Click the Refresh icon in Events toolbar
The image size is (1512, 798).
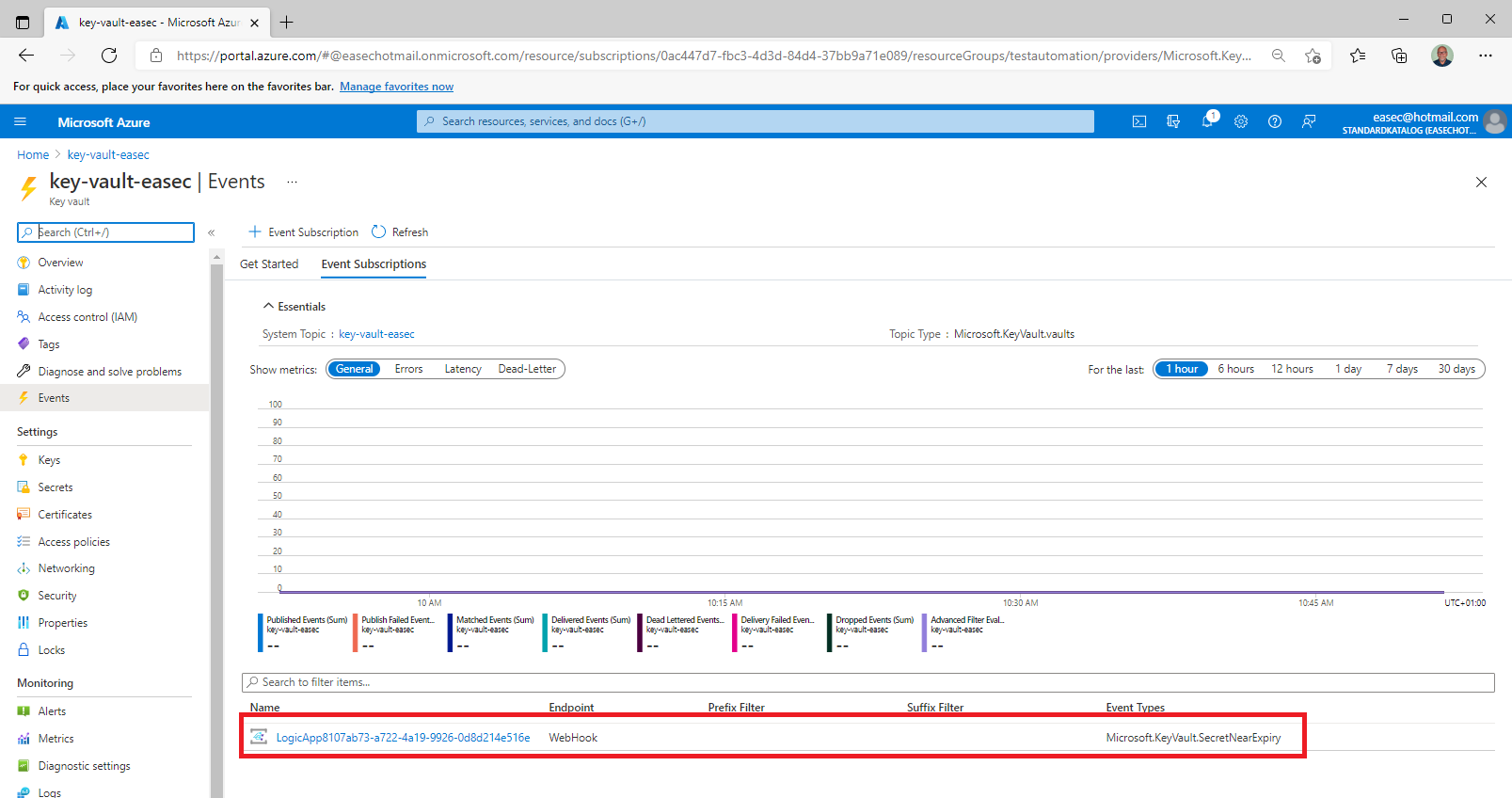click(x=379, y=232)
